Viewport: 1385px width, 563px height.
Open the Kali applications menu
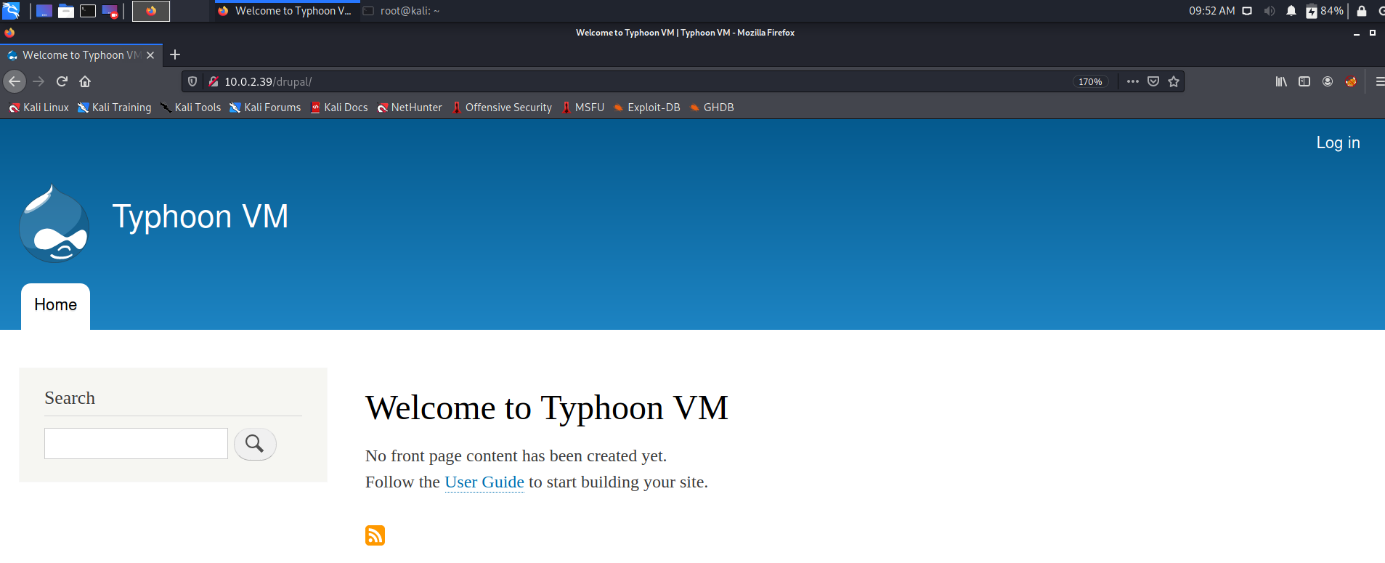point(11,11)
